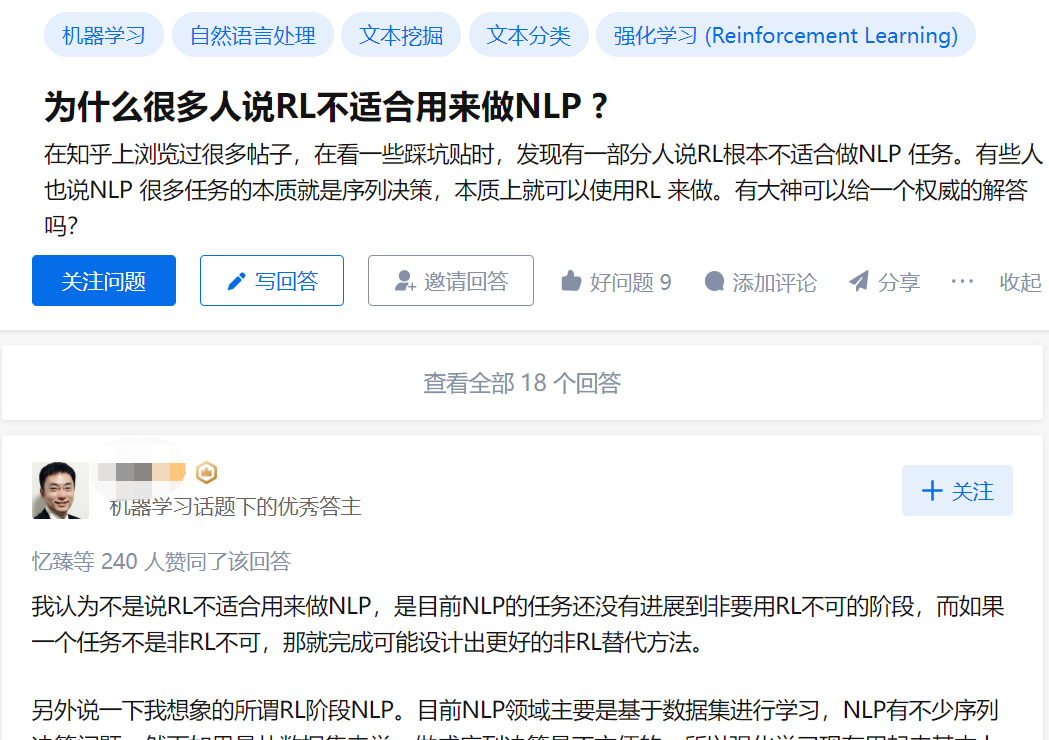This screenshot has width=1049, height=740.
Task: Collapse the question description via 收起
Action: [1020, 282]
